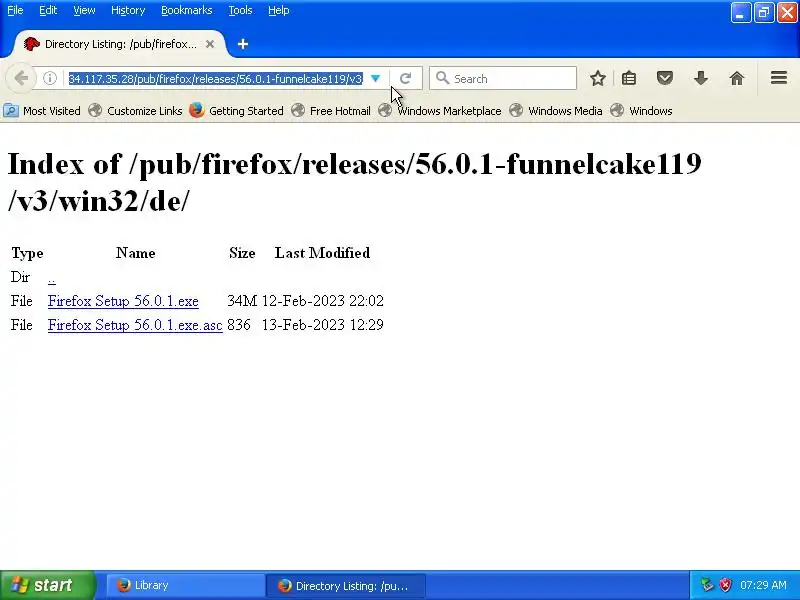Click the Windows Start button
Image resolution: width=800 pixels, height=600 pixels.
coord(47,585)
